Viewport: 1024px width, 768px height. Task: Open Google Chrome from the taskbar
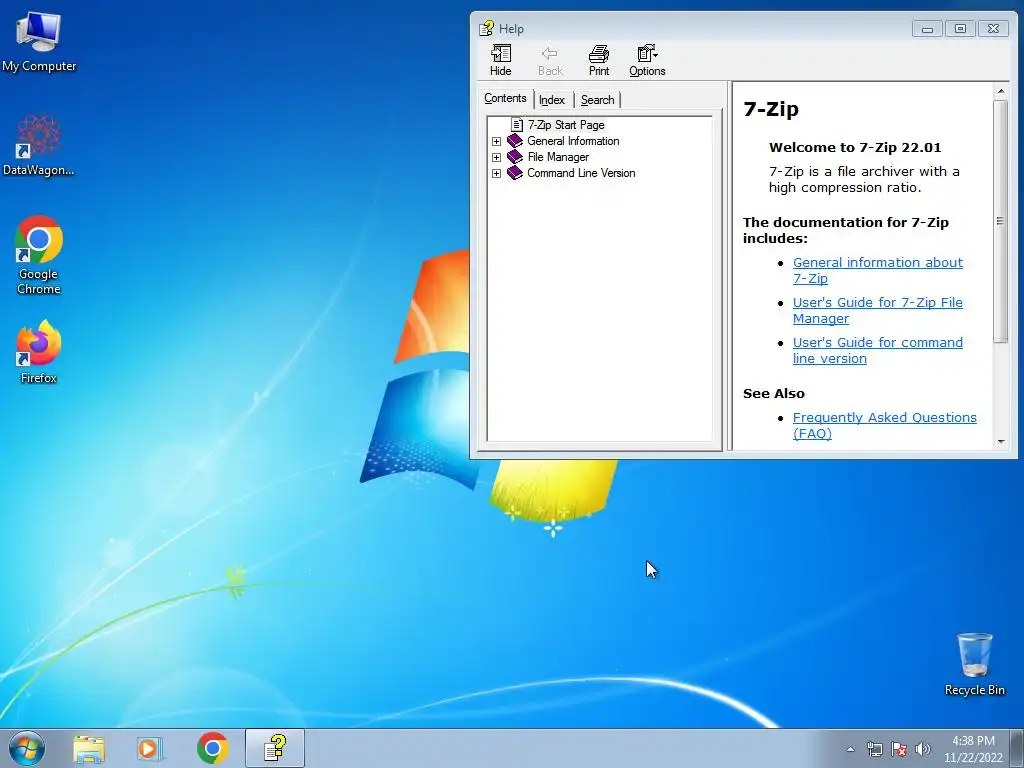point(212,748)
